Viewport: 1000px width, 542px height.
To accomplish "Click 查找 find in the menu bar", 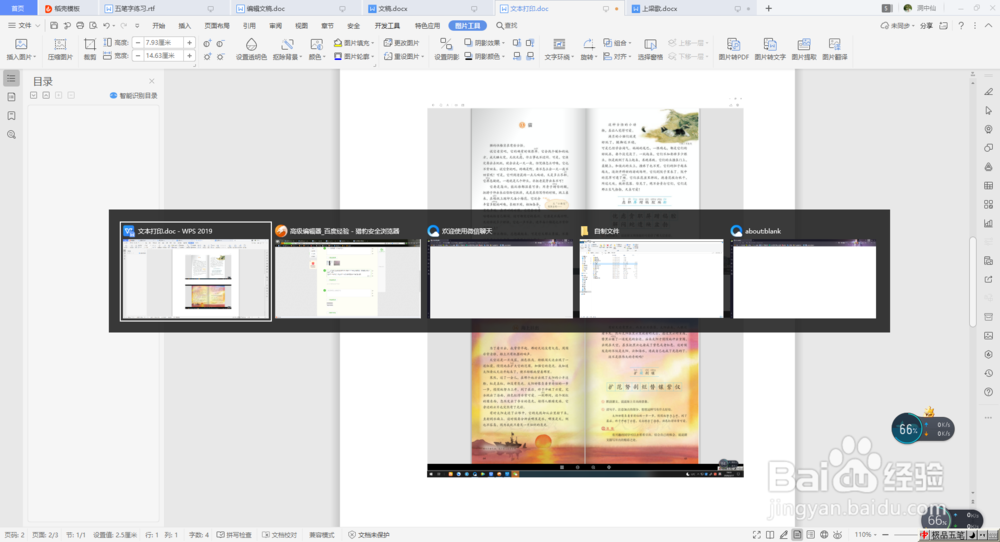I will coord(506,26).
